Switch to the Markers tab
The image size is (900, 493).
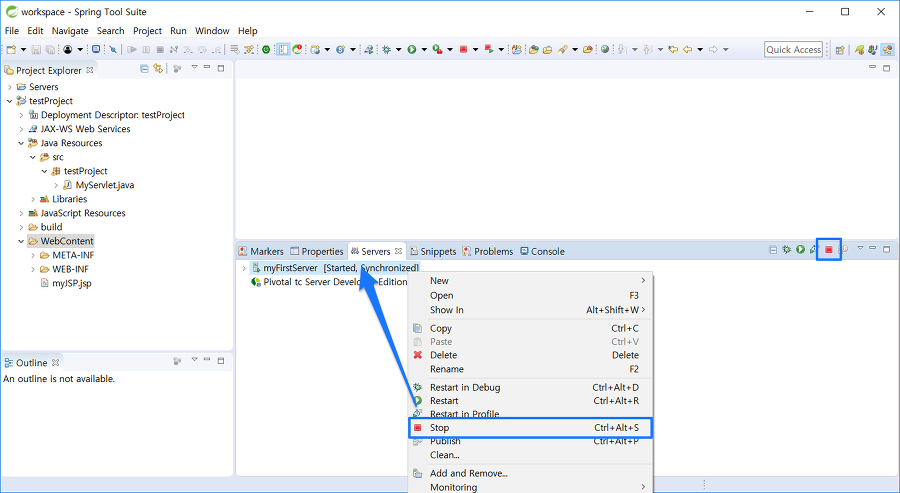tap(261, 251)
